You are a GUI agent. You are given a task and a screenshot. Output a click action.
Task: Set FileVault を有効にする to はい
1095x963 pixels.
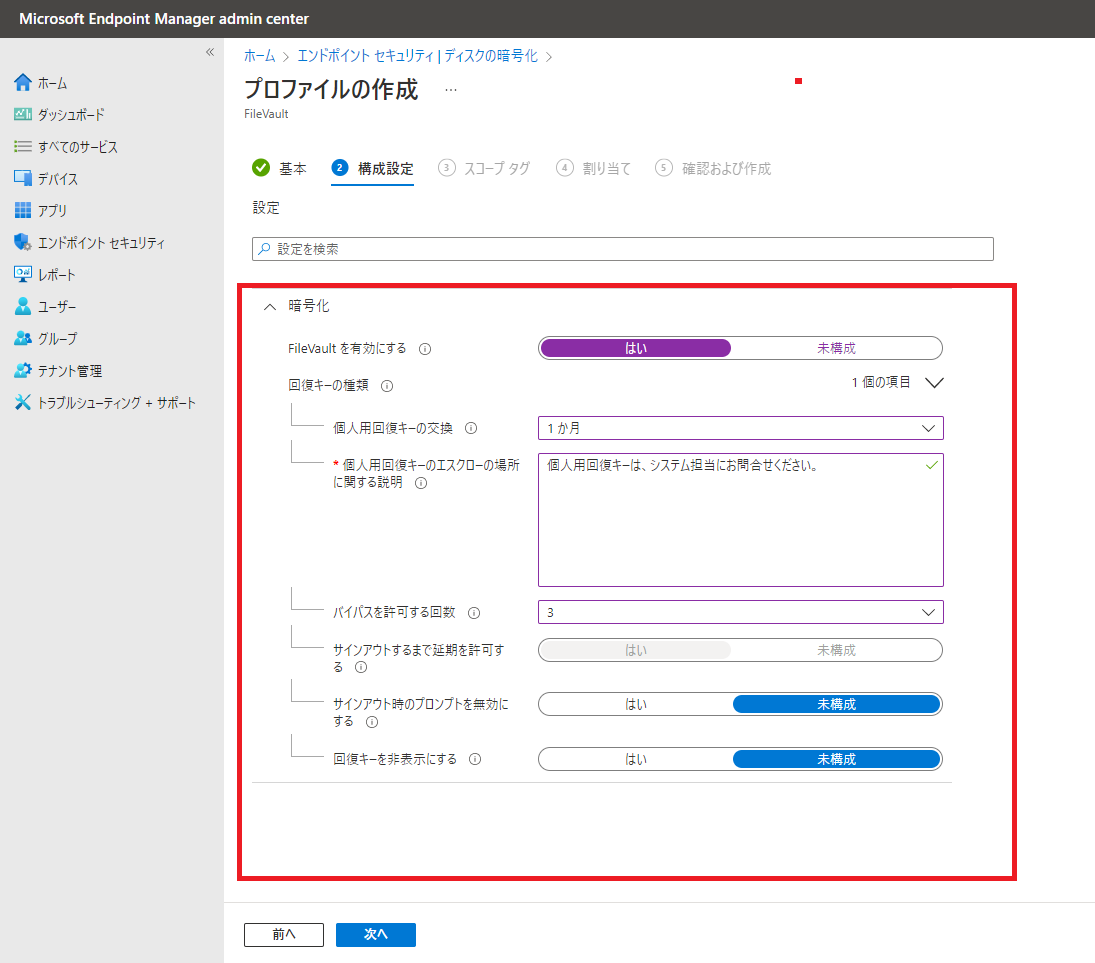(x=635, y=348)
